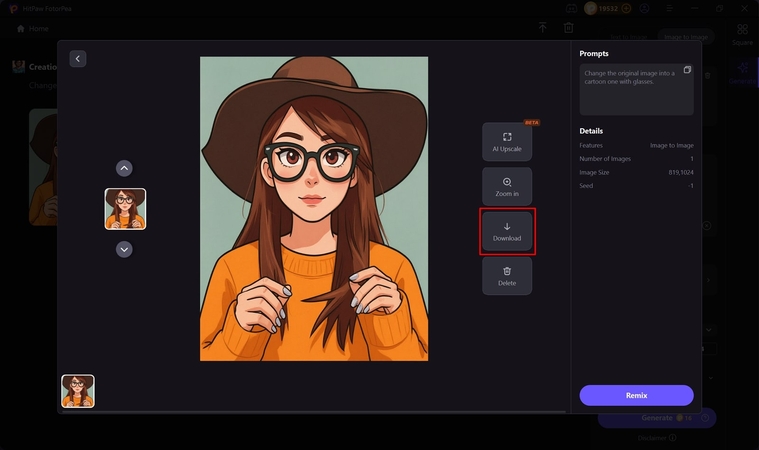Screen dimensions: 759x450
Task: Click the trash icon in the top toolbar
Action: click(569, 28)
